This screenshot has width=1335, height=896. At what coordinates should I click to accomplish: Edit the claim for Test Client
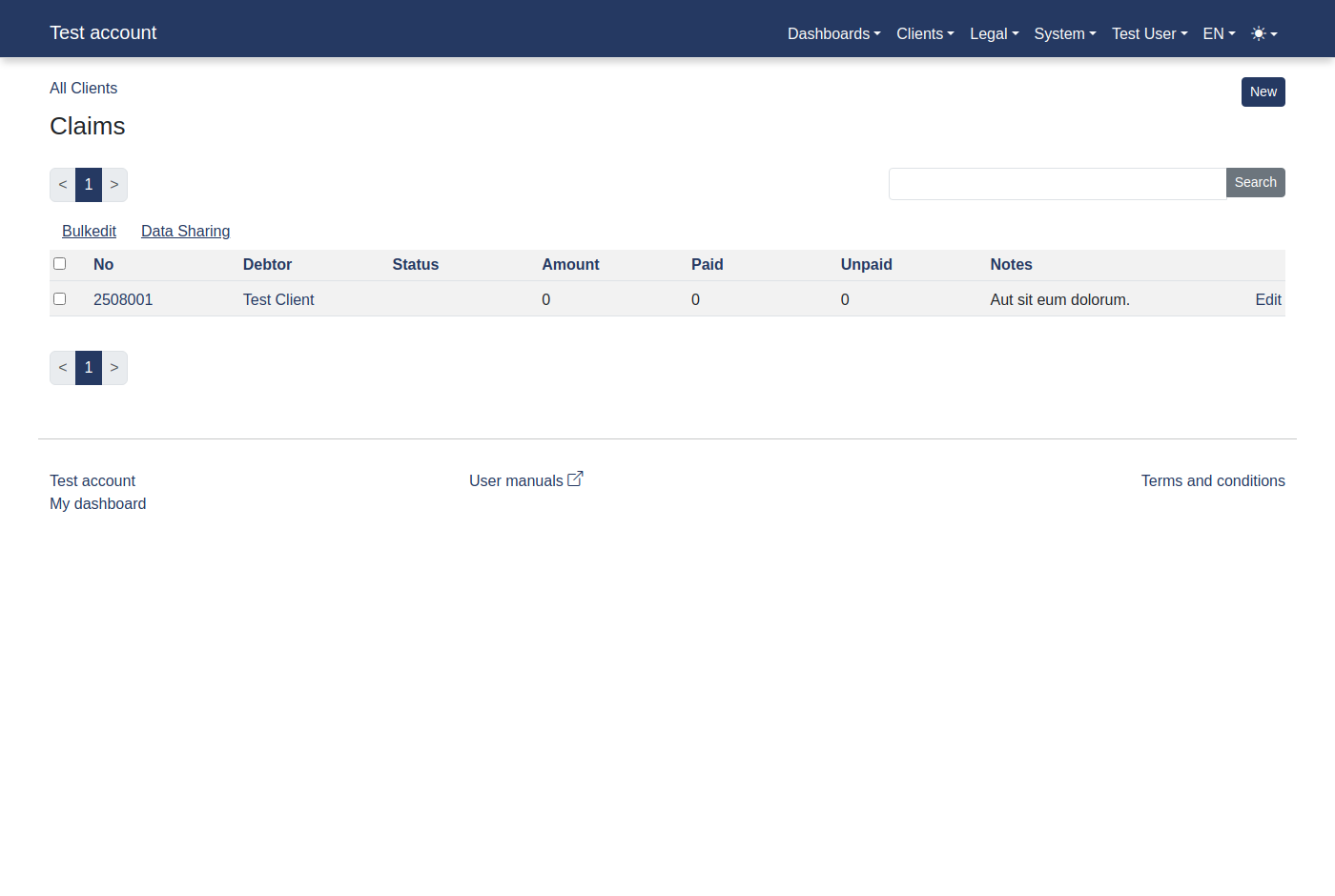click(1268, 299)
